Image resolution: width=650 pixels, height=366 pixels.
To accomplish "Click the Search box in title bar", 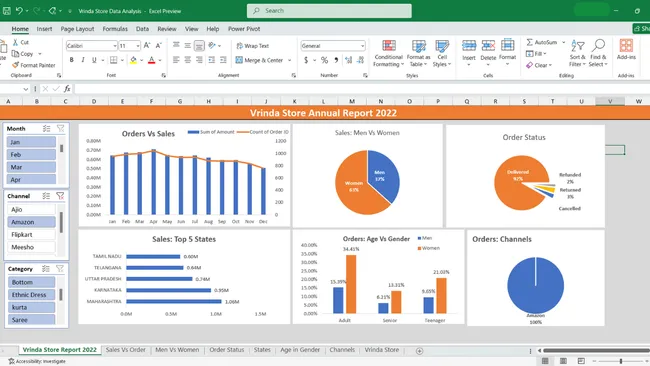I will [329, 11].
